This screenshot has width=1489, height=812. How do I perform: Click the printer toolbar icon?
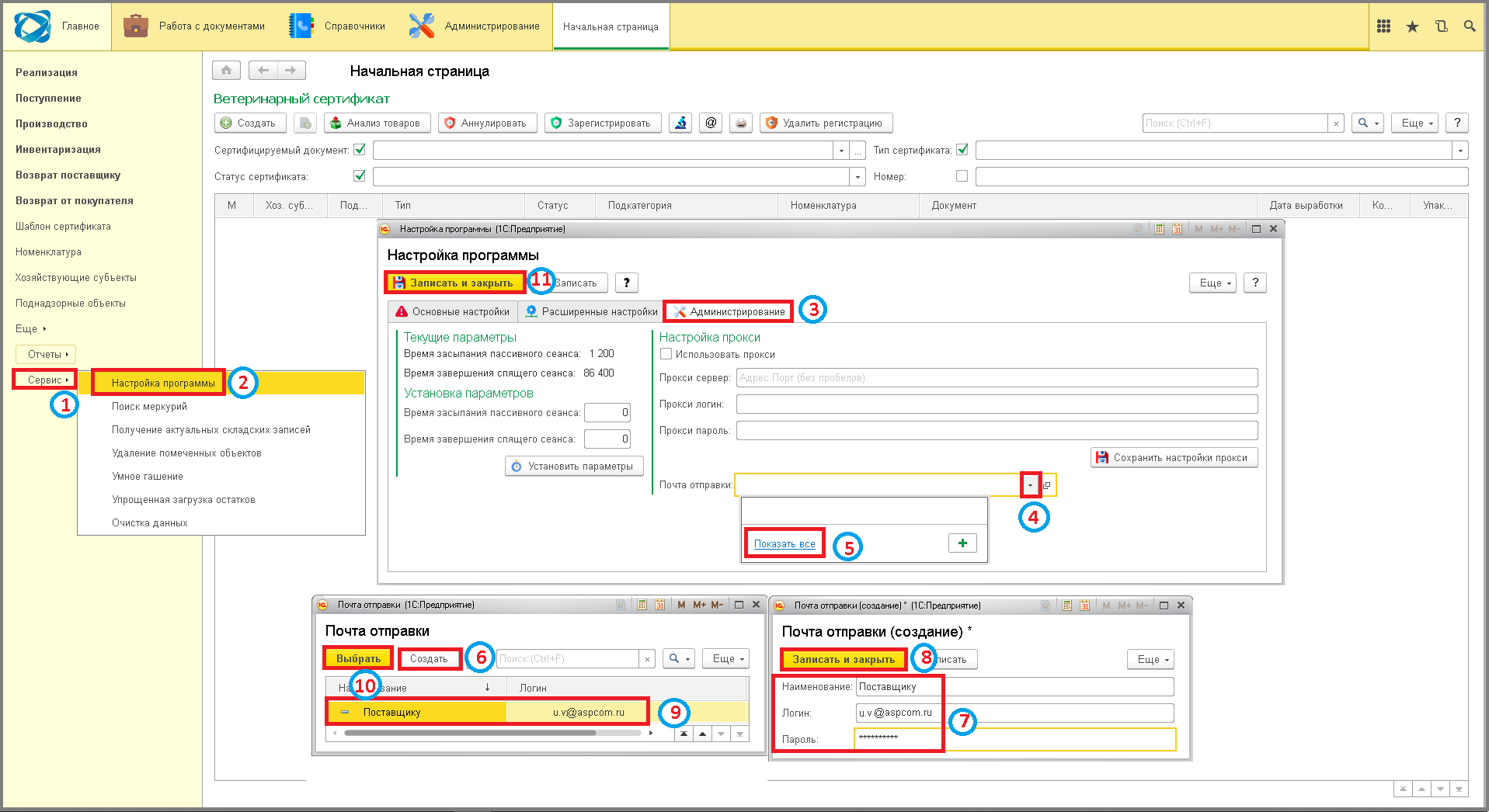[741, 123]
